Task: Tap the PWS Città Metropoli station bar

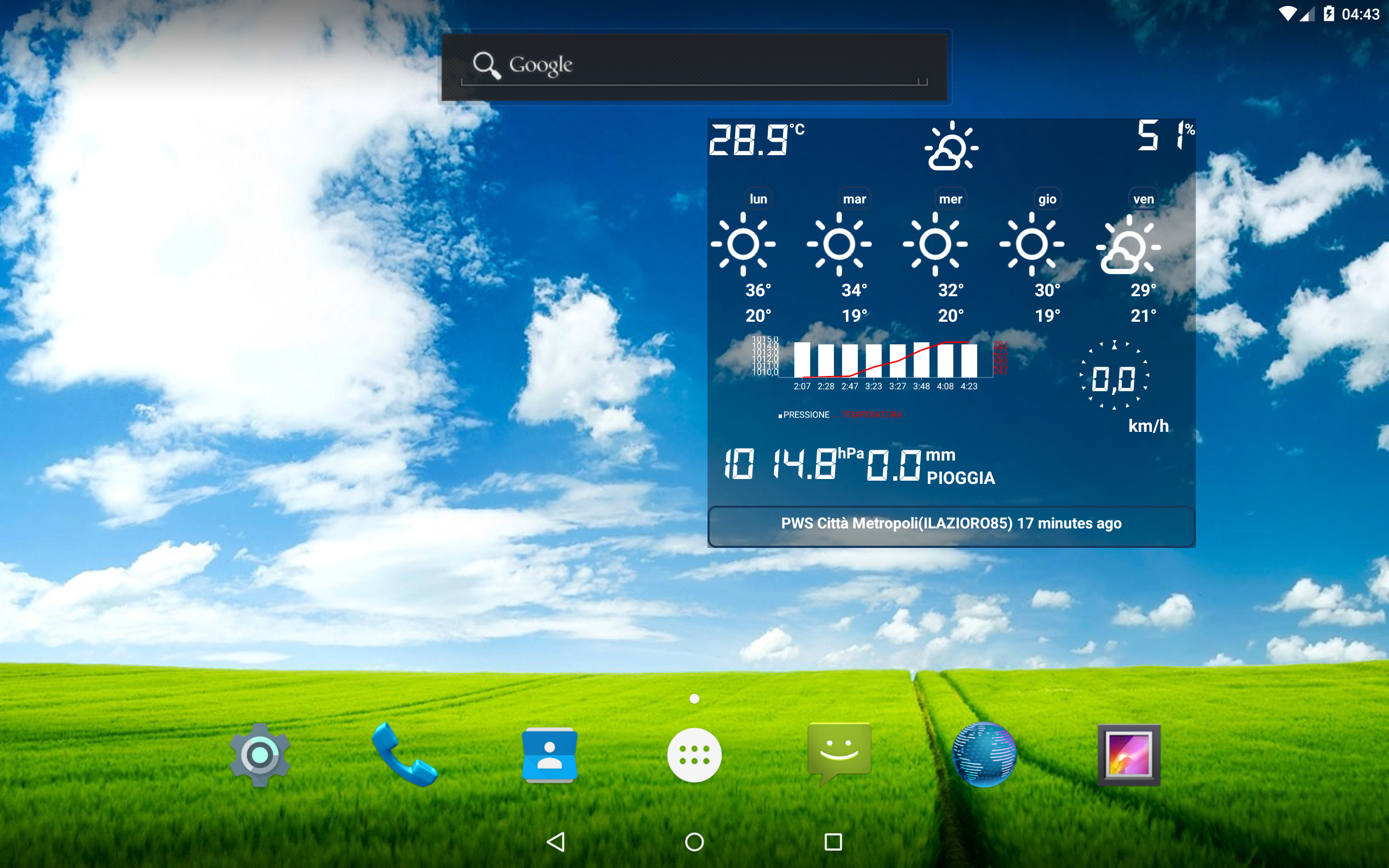Action: (951, 525)
